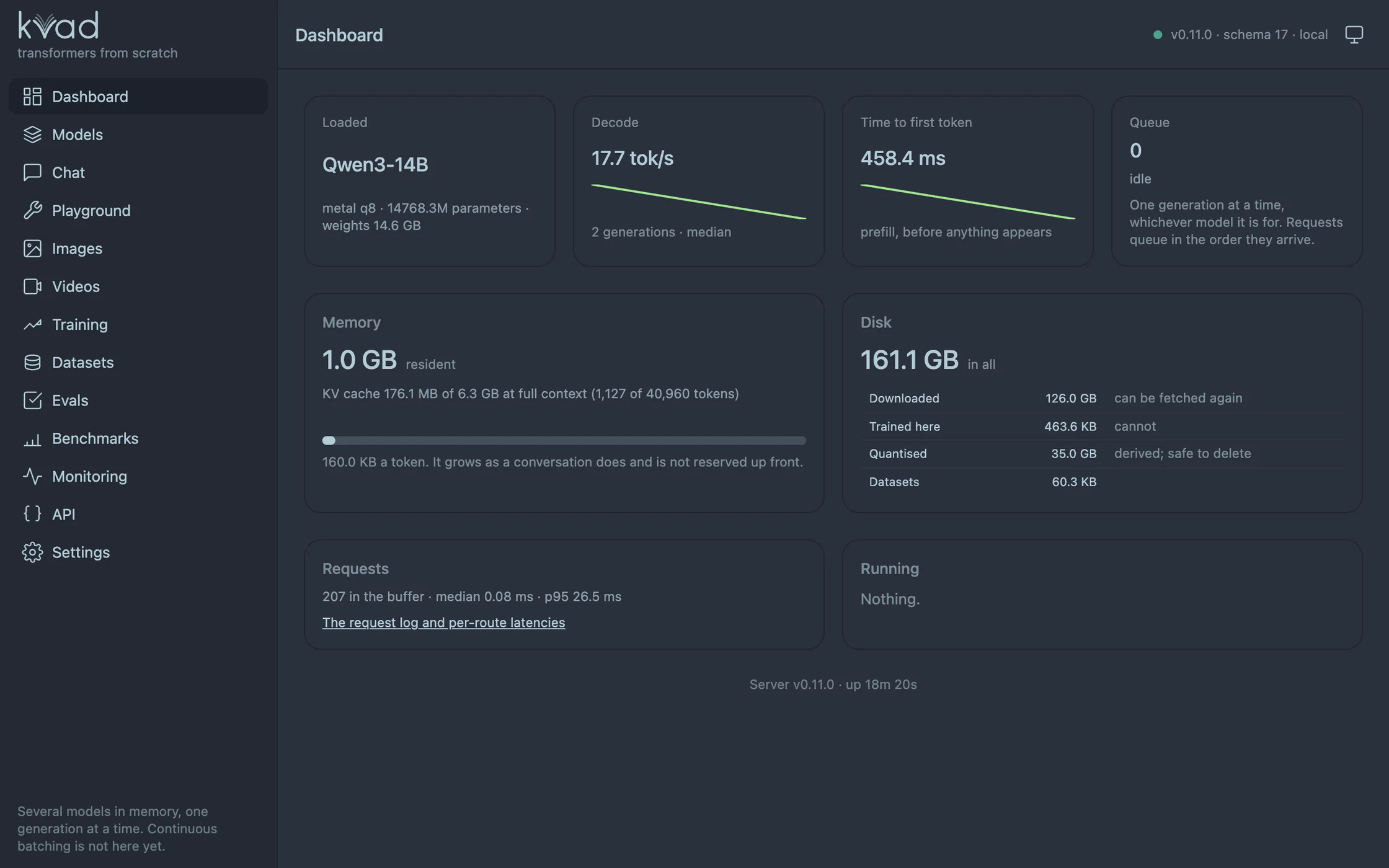Navigate to the Monitoring label
This screenshot has width=1389, height=868.
pos(89,476)
